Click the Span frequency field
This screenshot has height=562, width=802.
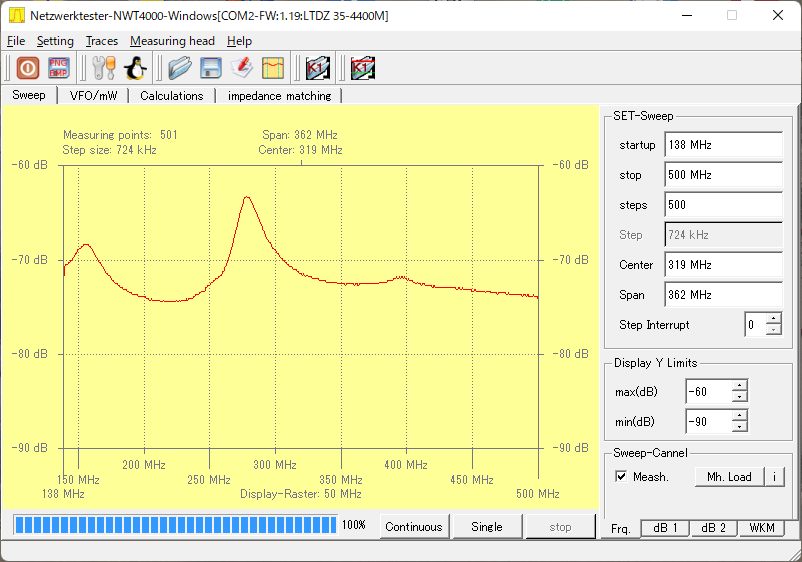724,295
